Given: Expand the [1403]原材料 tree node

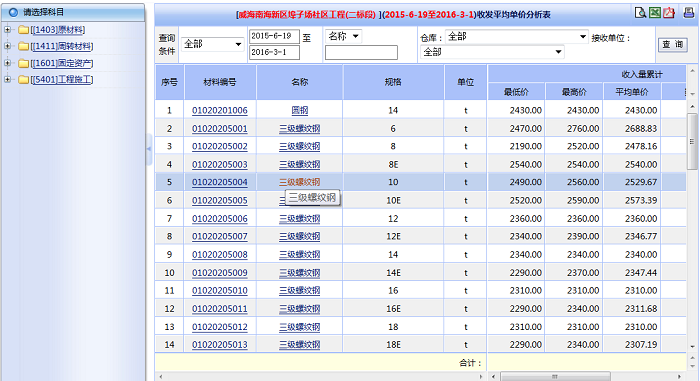Looking at the screenshot, I should pos(7,29).
